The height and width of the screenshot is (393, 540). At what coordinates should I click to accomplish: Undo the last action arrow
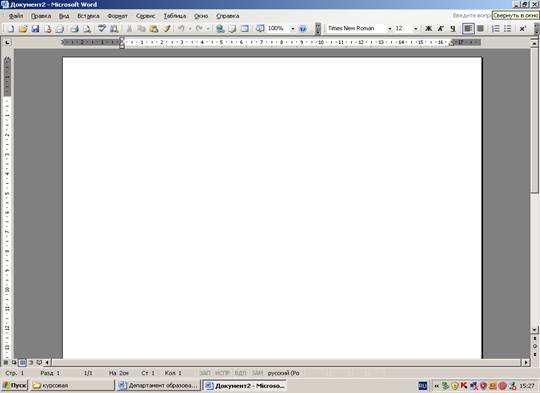tap(181, 29)
